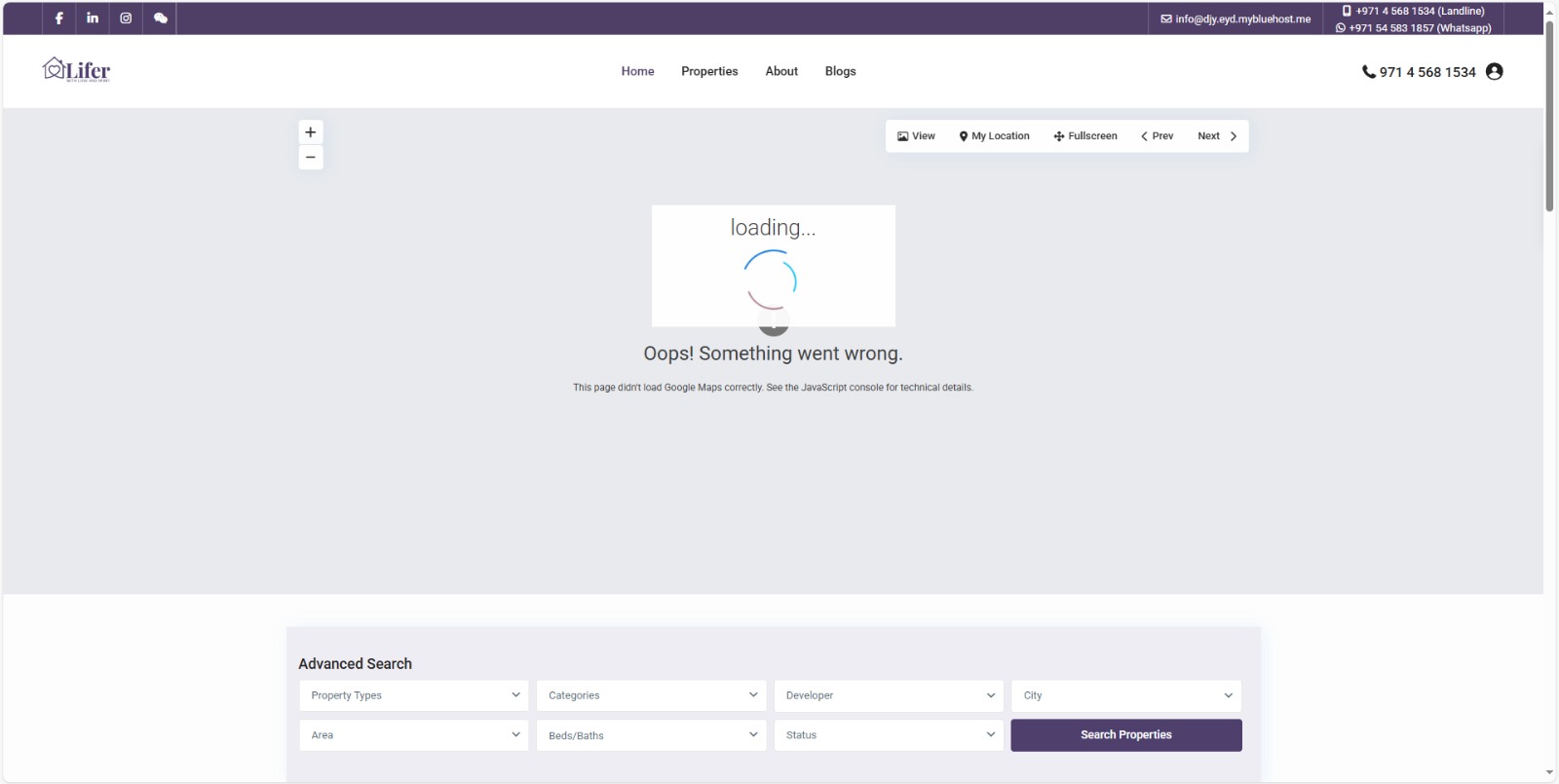This screenshot has height=784, width=1559.
Task: Zoom out on the map
Action: (311, 158)
